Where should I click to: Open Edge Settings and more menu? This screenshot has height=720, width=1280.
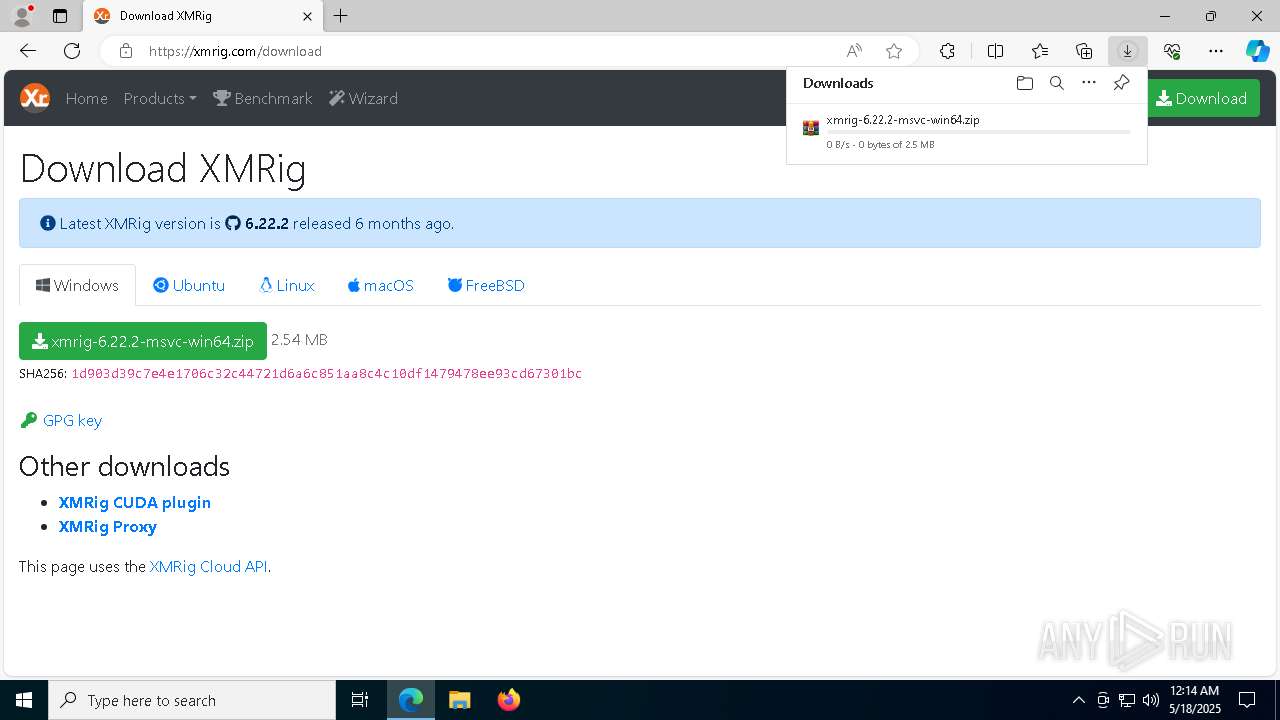tap(1216, 51)
